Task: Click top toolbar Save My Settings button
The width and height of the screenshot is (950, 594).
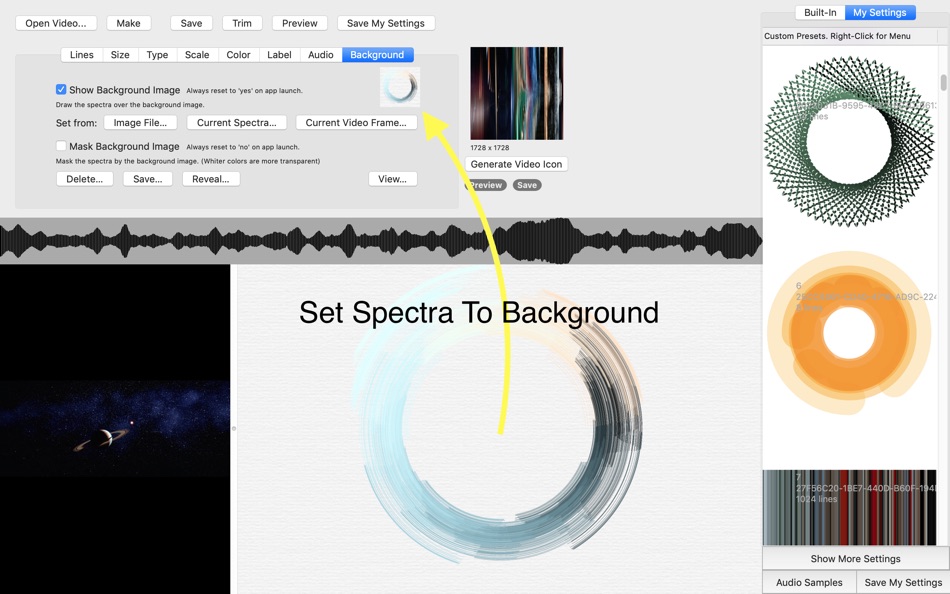Action: [386, 23]
